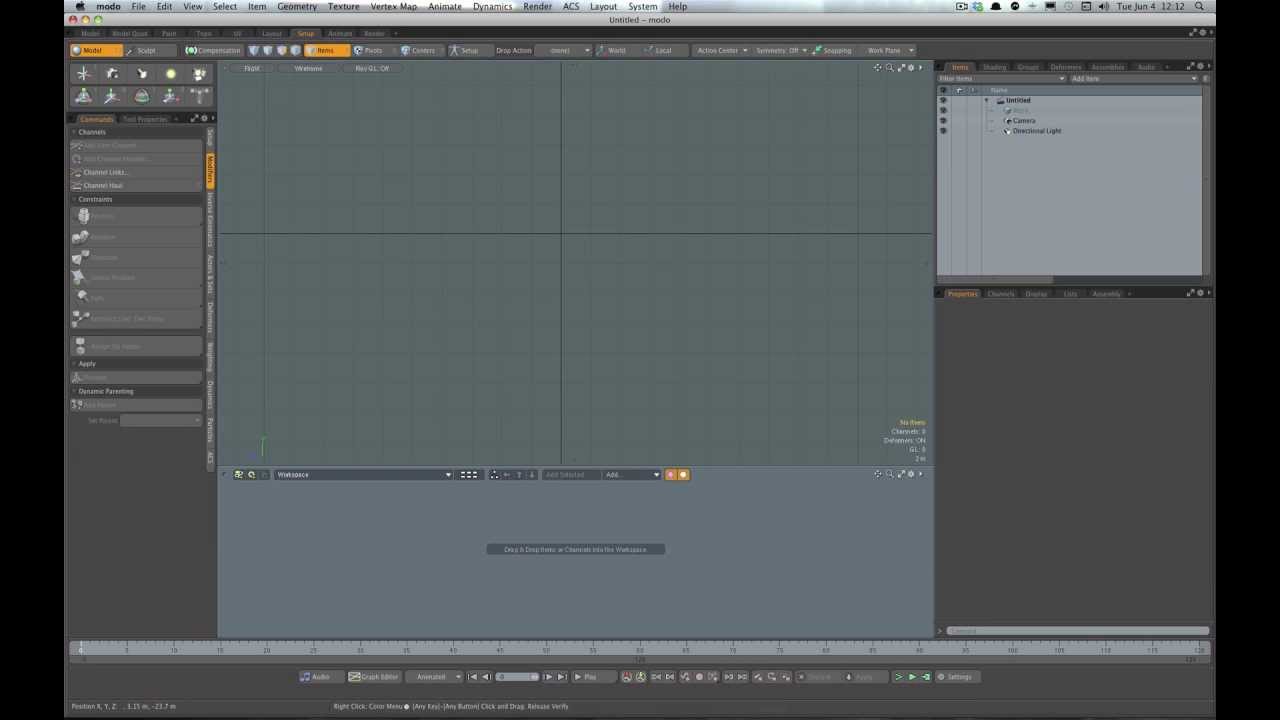Image resolution: width=1280 pixels, height=720 pixels.
Task: Open the Geometry menu
Action: (x=297, y=6)
